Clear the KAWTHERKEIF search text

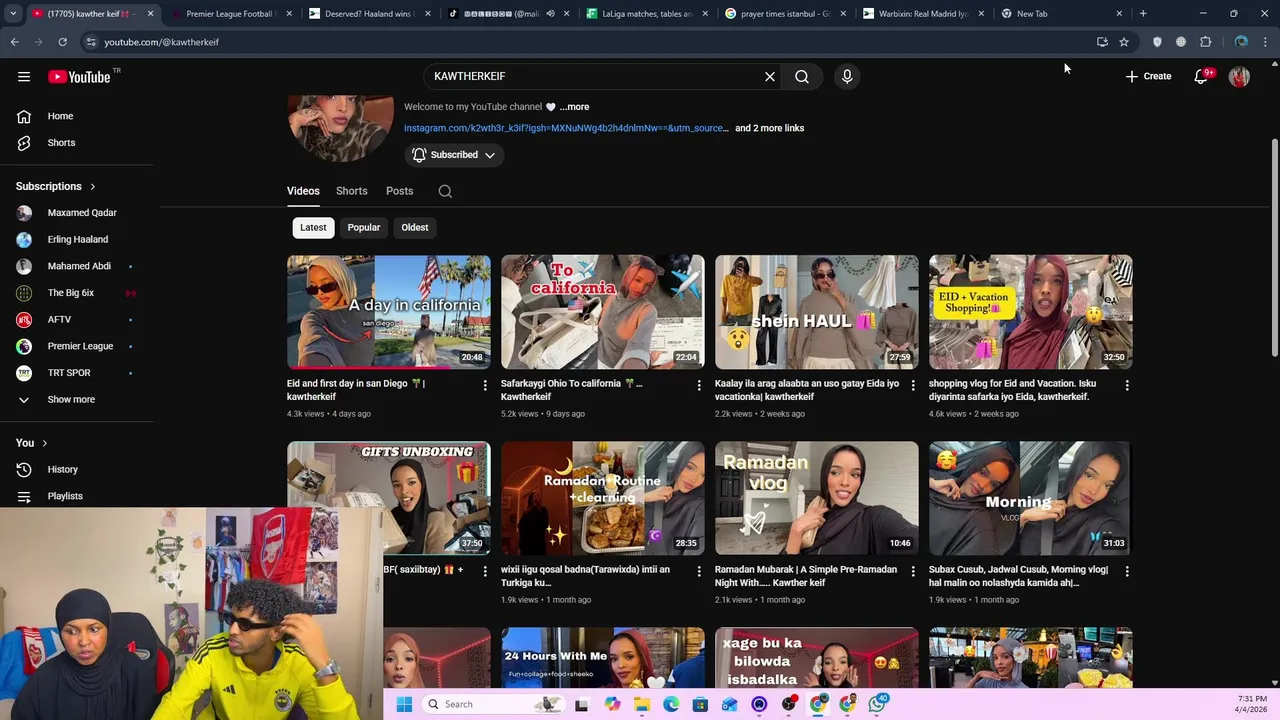[770, 76]
